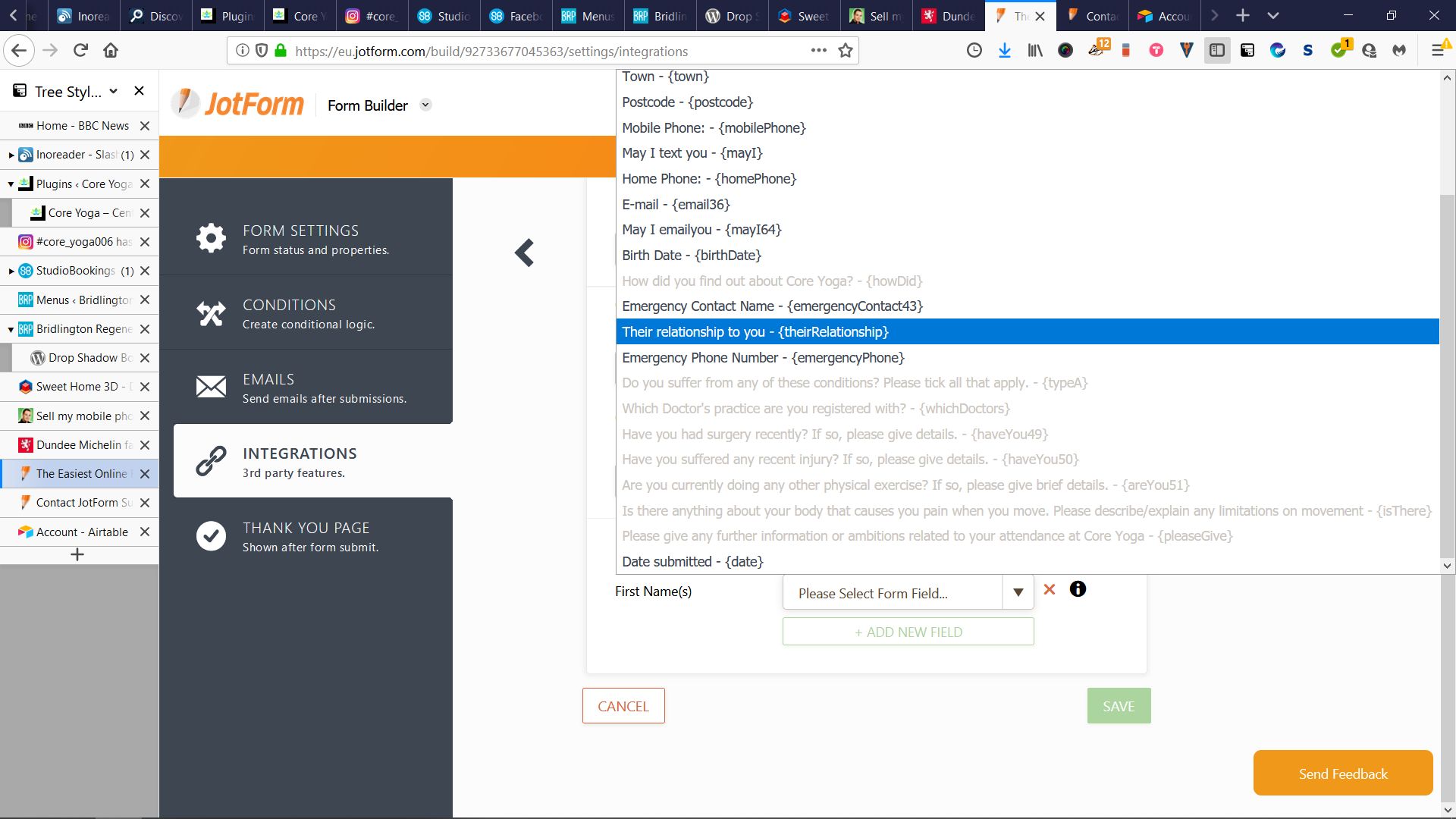The image size is (1456, 819).
Task: Click the Cancel button
Action: [623, 706]
